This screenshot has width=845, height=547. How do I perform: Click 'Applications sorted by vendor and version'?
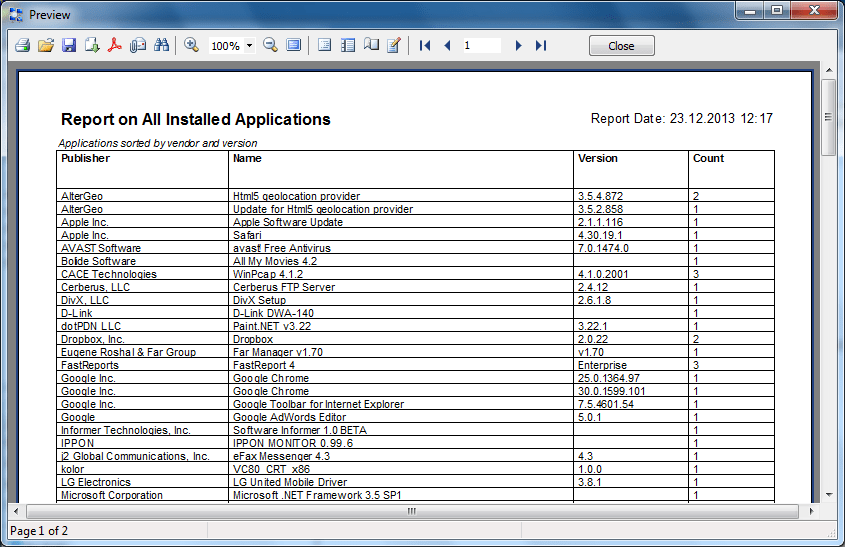[157, 143]
